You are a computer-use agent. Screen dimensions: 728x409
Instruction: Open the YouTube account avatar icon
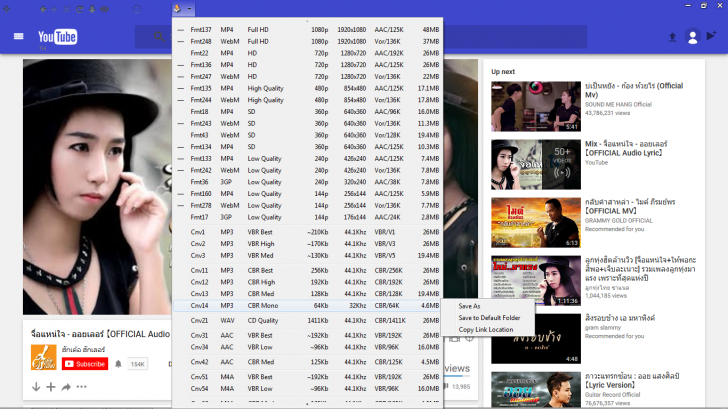coord(692,37)
